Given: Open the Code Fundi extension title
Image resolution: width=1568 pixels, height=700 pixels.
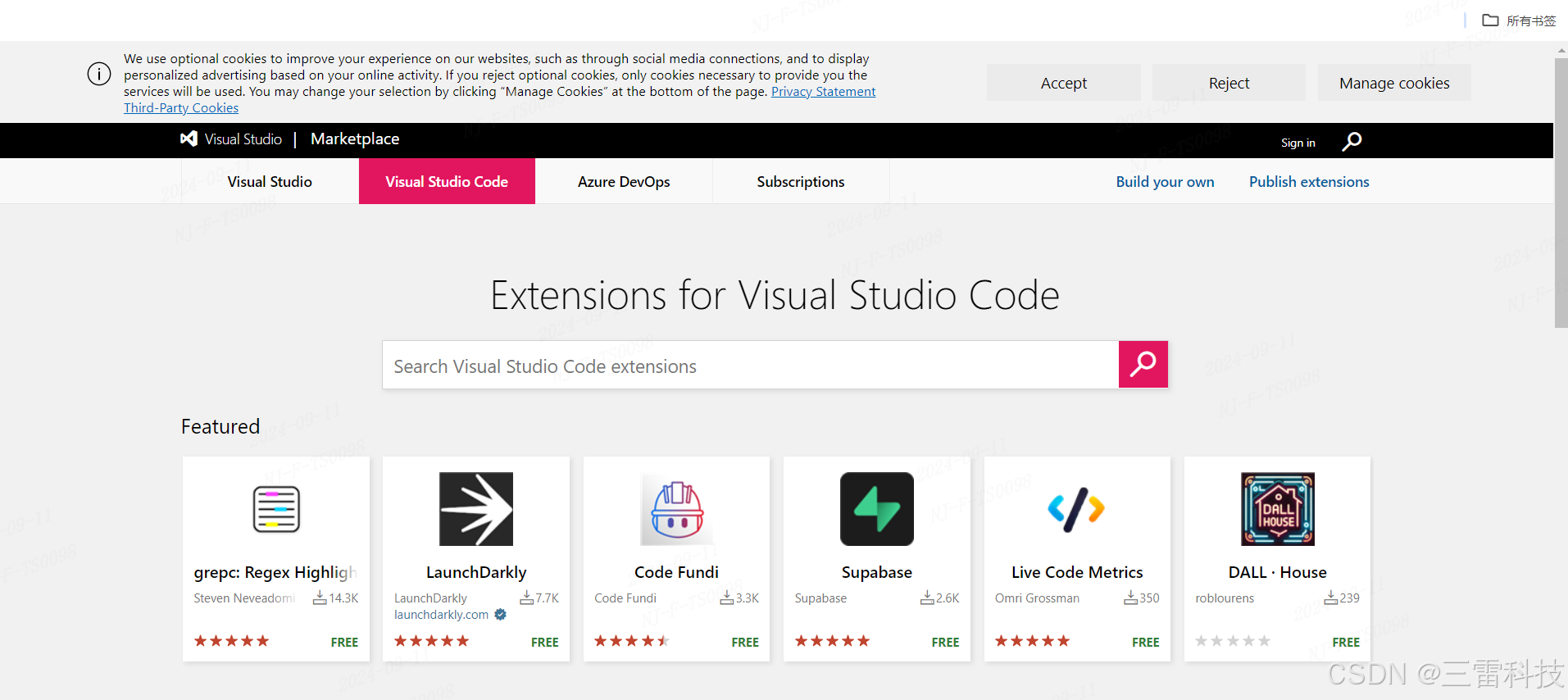Looking at the screenshot, I should (x=676, y=572).
